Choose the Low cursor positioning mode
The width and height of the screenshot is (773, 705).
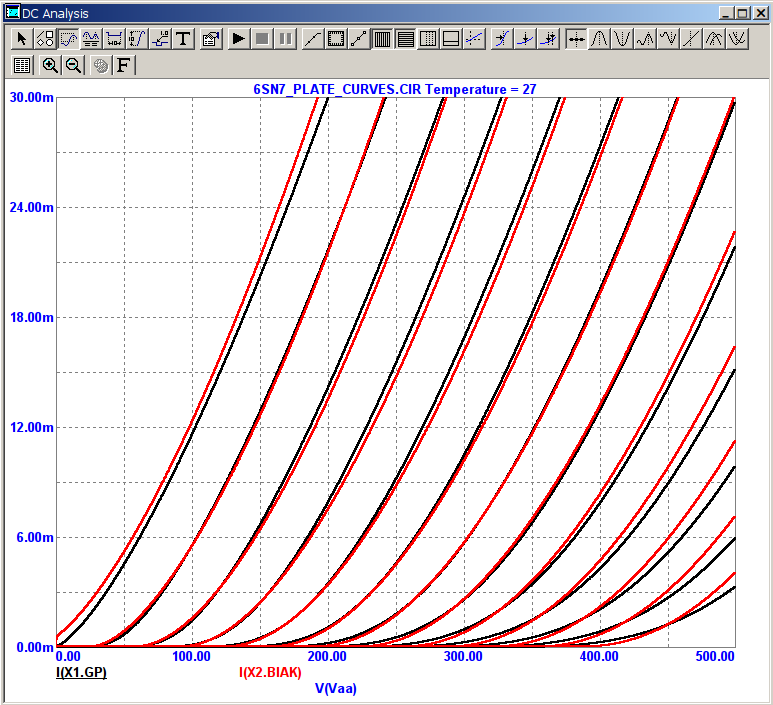[668, 38]
